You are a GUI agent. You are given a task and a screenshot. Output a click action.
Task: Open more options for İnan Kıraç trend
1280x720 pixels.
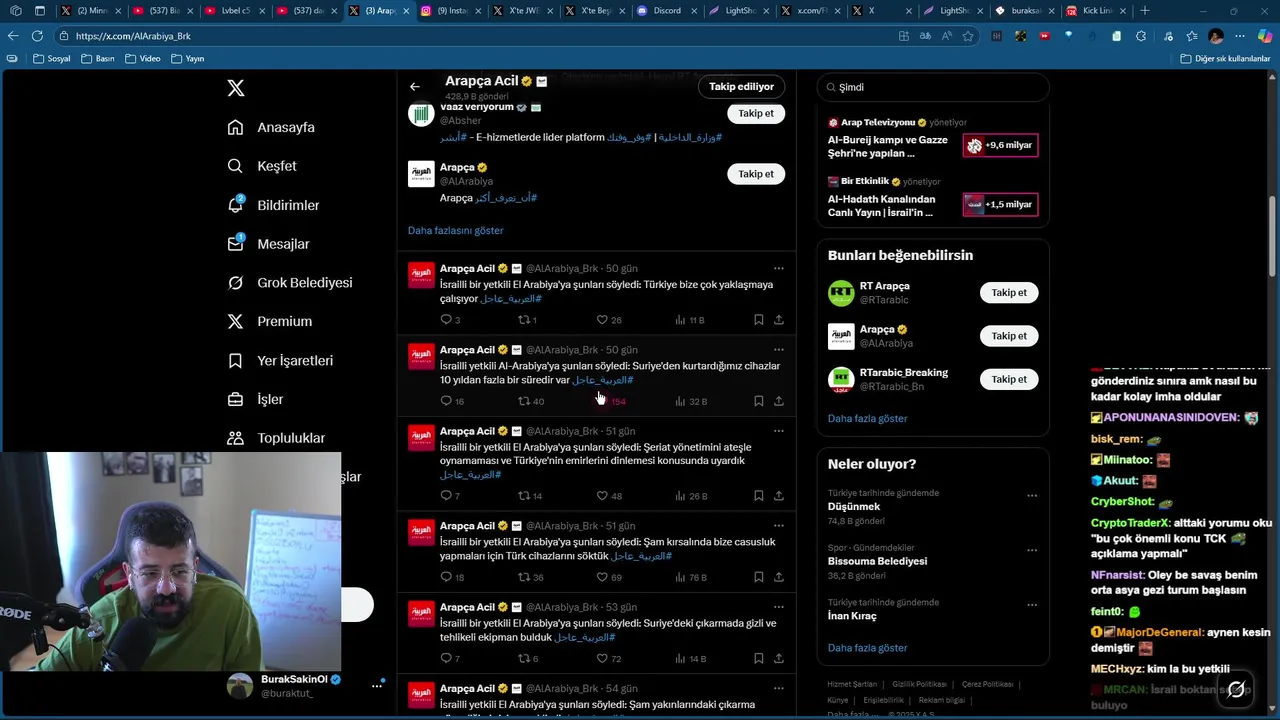click(x=1031, y=605)
